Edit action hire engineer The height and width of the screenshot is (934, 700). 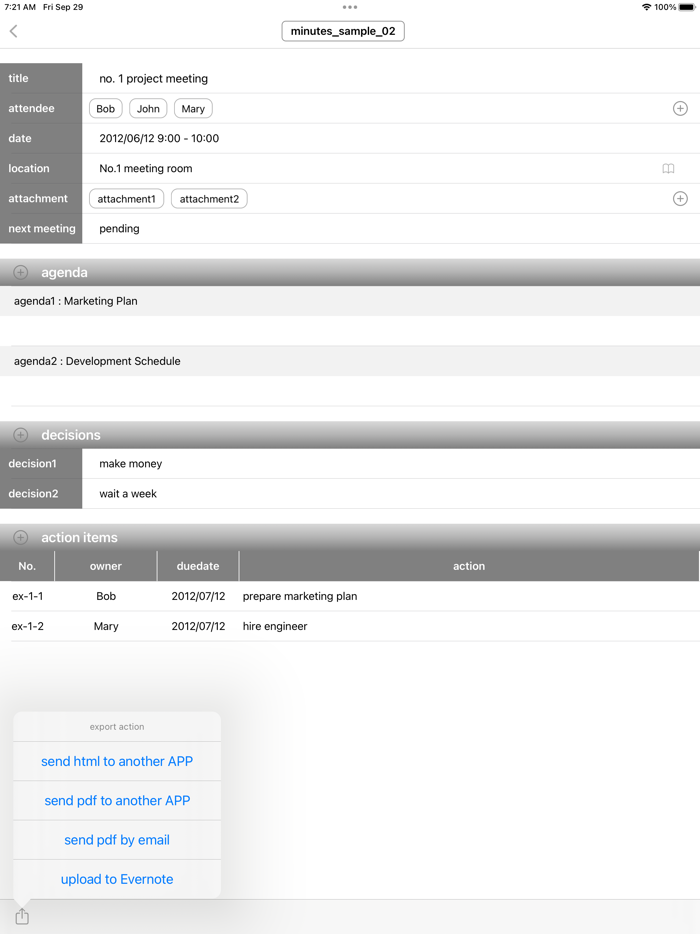click(x=275, y=626)
